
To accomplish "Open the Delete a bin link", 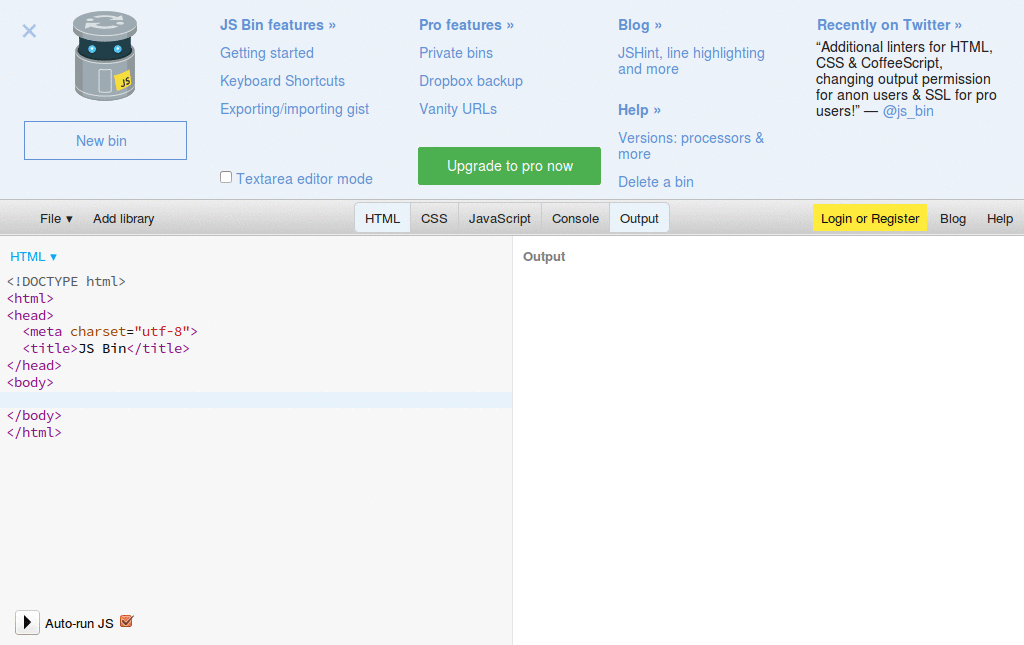I will coord(656,182).
